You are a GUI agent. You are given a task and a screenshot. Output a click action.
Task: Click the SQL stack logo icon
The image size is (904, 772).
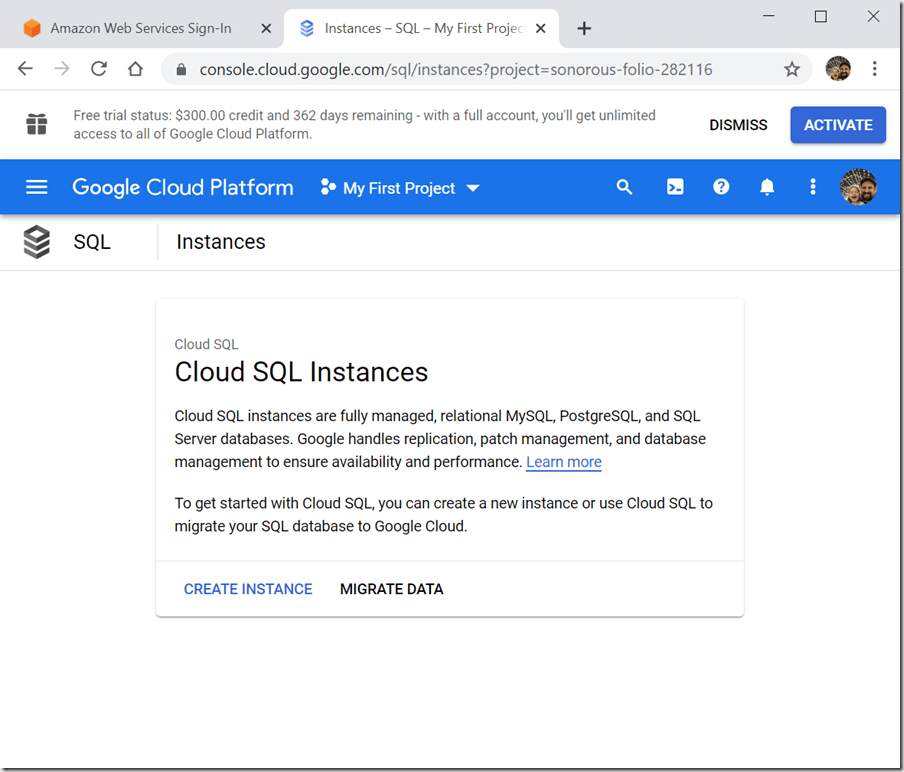point(37,242)
